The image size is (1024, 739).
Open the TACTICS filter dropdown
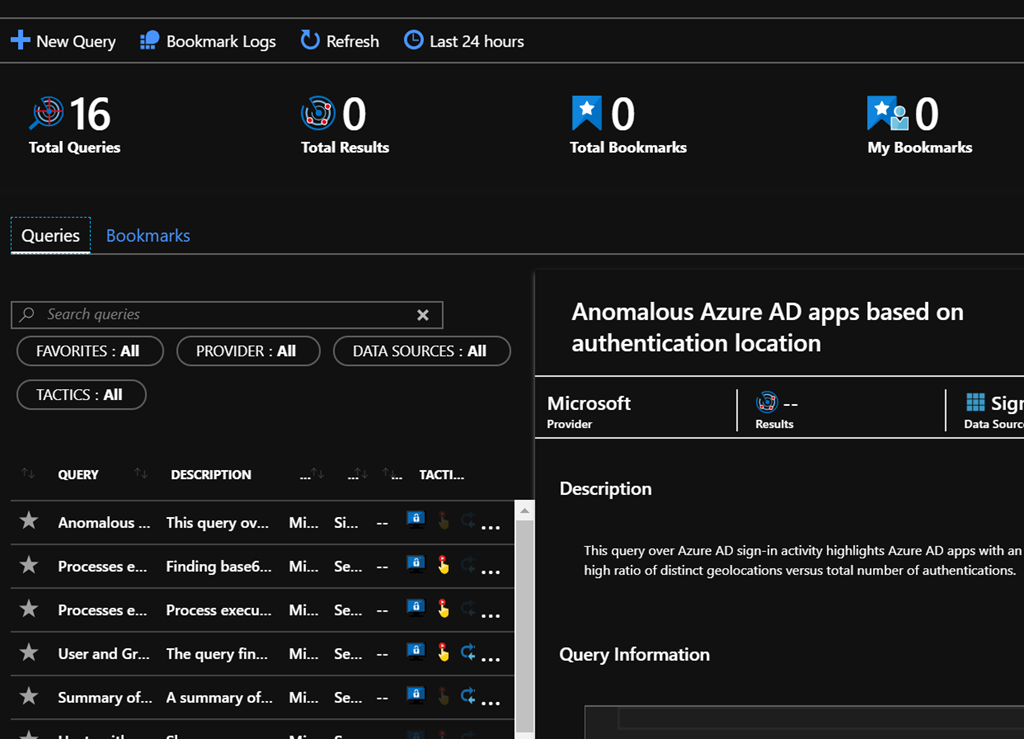click(80, 395)
